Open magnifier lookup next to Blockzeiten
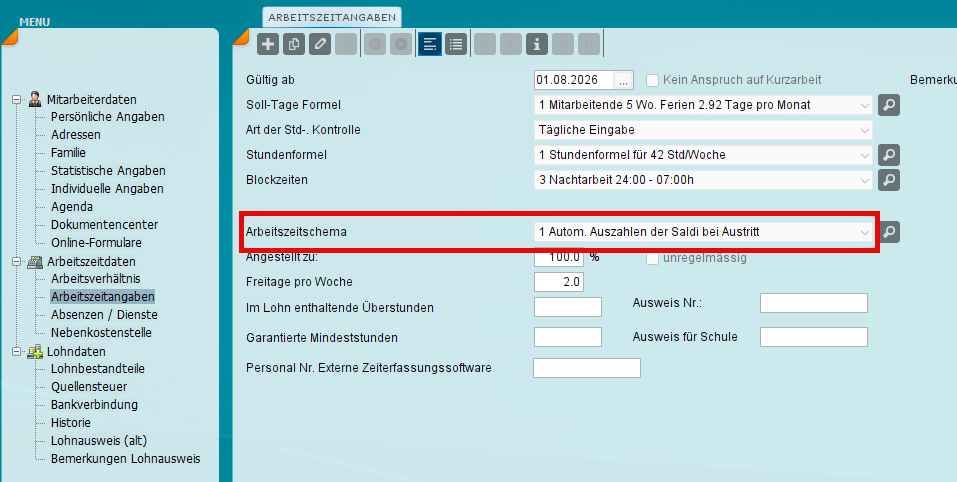Viewport: 957px width, 482px height. (889, 180)
